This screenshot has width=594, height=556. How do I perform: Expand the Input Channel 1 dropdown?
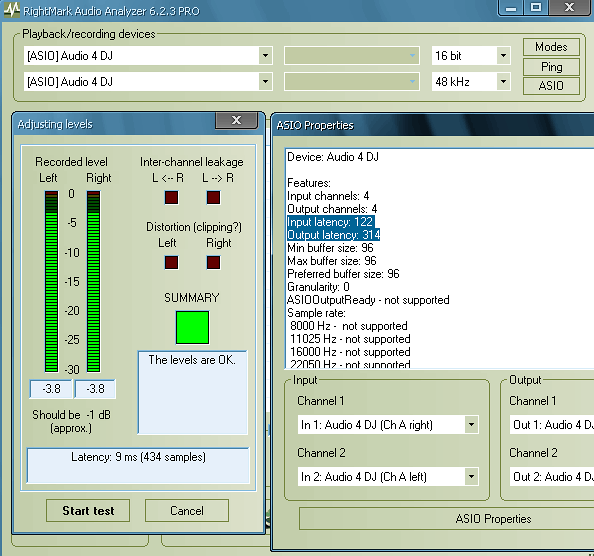[x=471, y=425]
